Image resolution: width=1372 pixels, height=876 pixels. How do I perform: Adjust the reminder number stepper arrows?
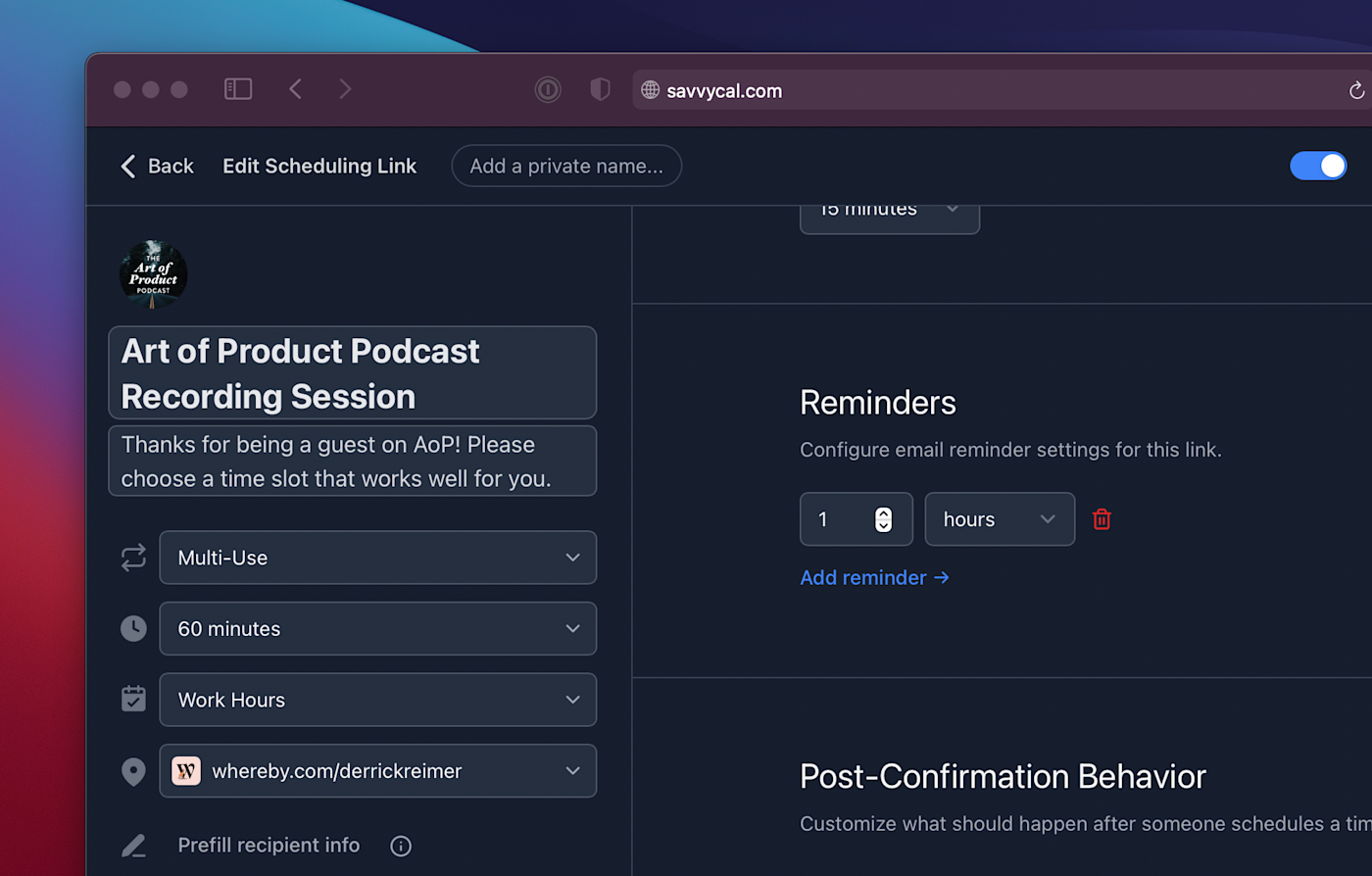point(883,519)
